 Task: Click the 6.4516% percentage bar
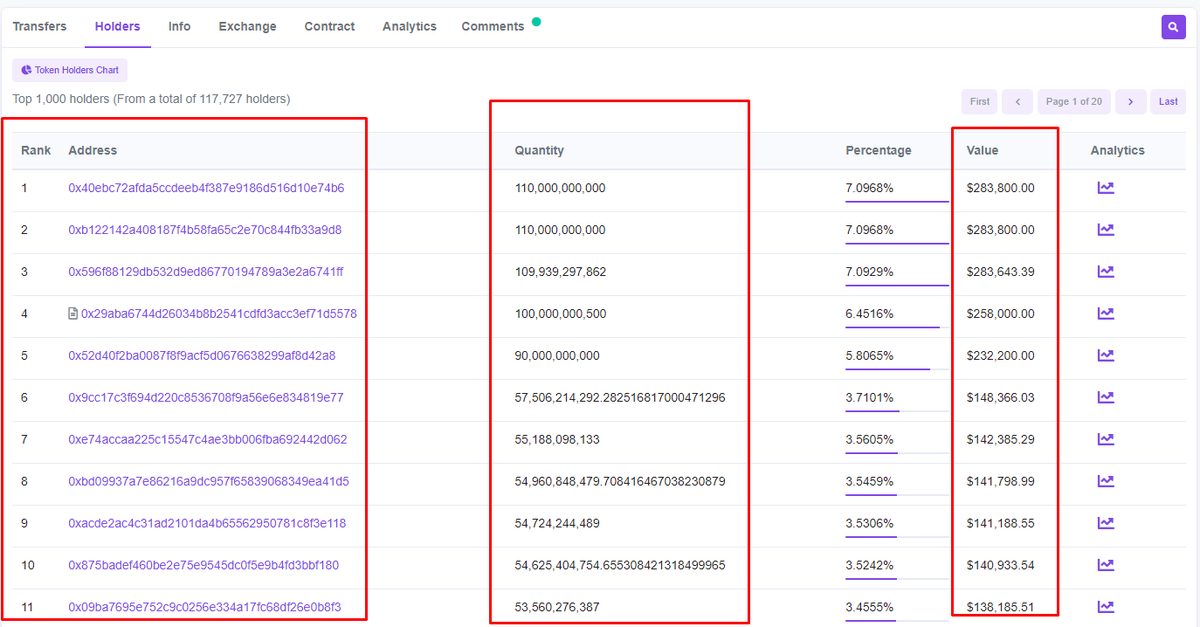tap(897, 327)
